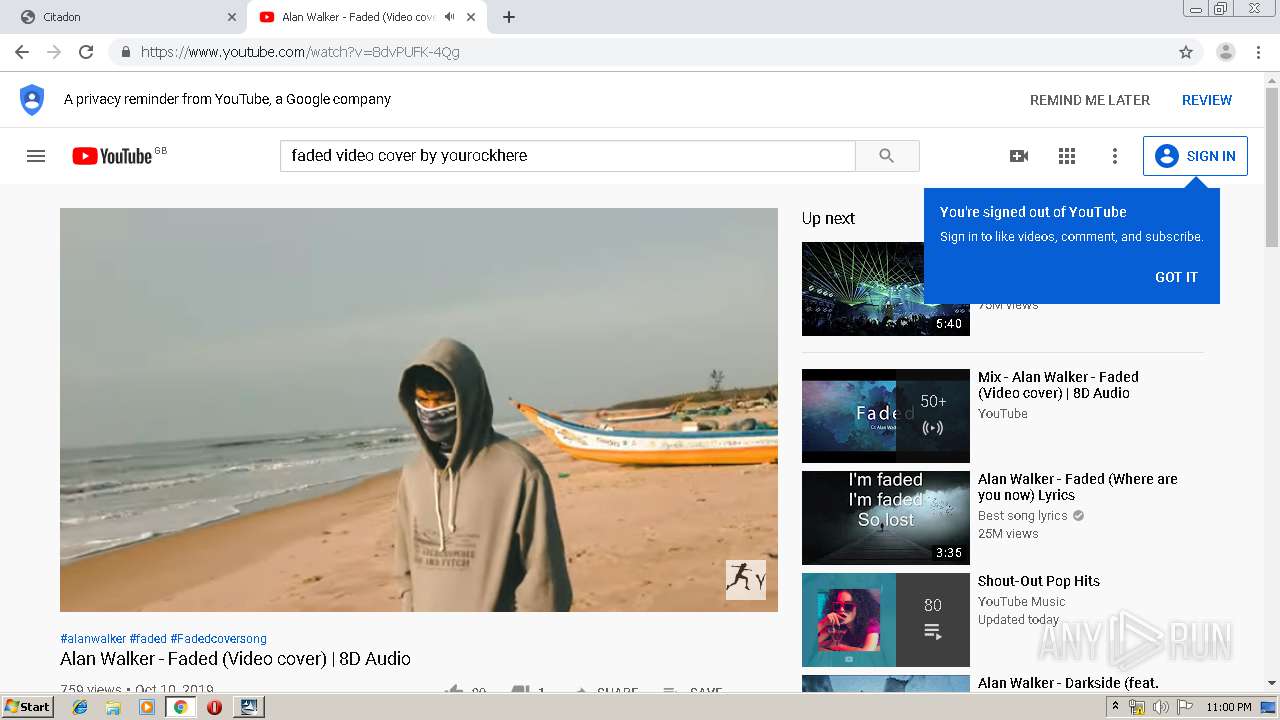Open the Chrome profile avatar
1280x720 pixels.
pyautogui.click(x=1226, y=52)
